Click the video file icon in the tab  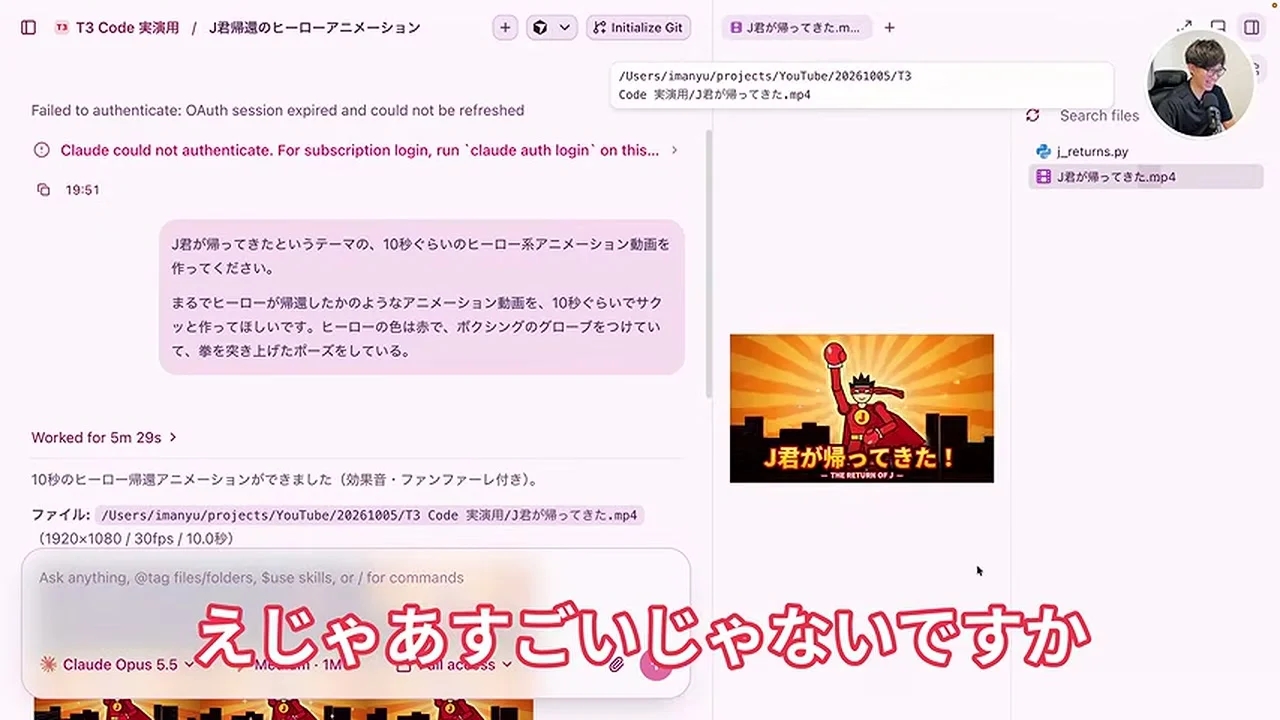(x=737, y=28)
